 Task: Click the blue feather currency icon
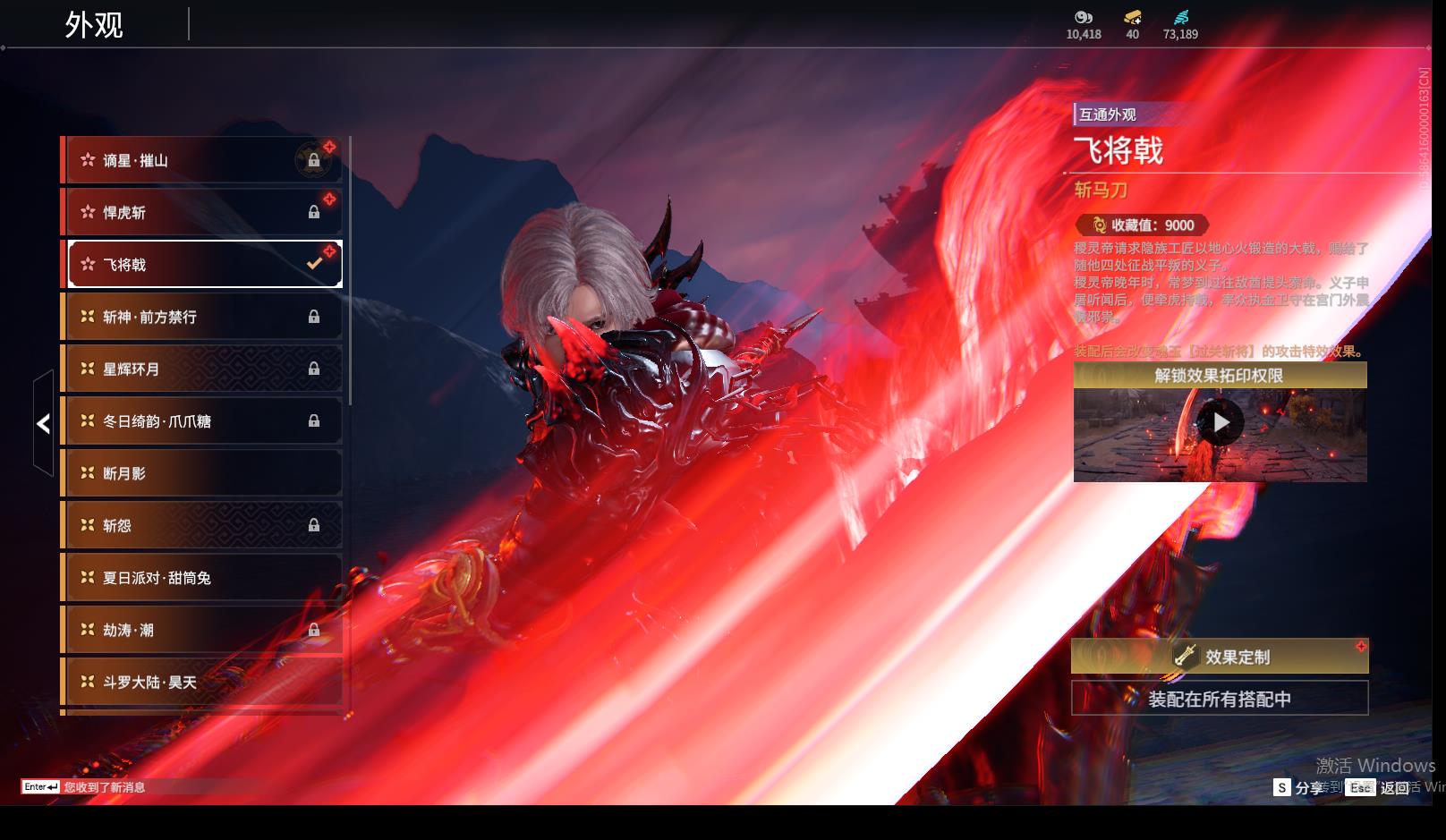click(x=1180, y=17)
